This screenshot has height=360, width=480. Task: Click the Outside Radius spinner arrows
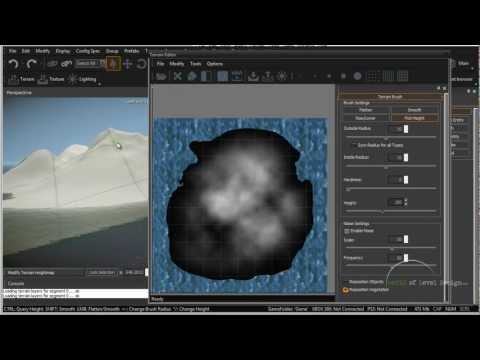point(406,129)
